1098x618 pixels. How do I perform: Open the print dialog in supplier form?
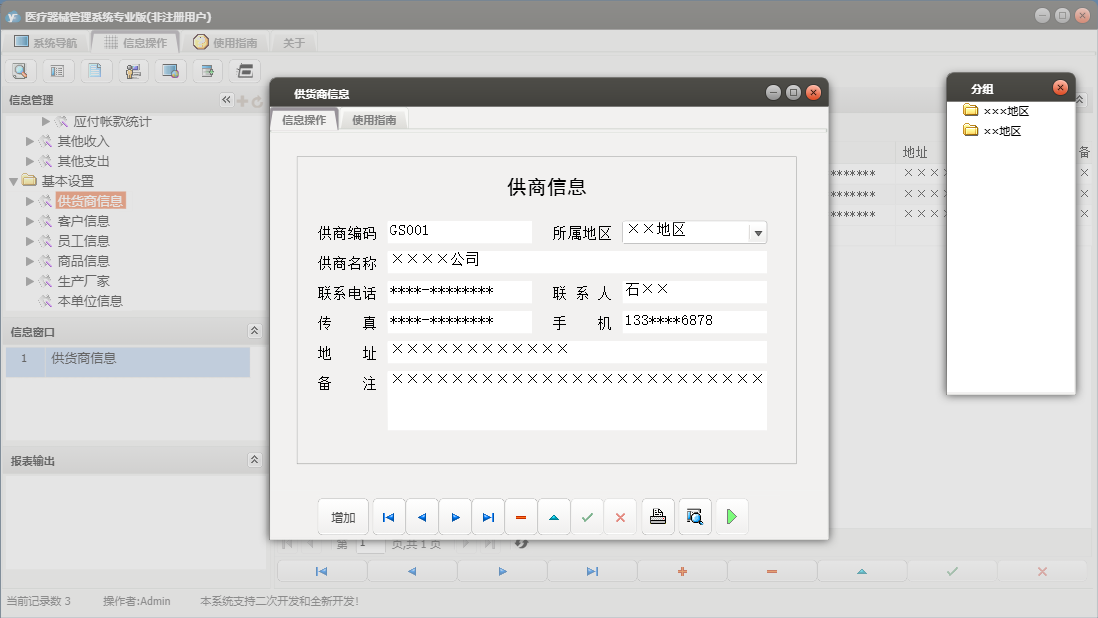coord(657,516)
